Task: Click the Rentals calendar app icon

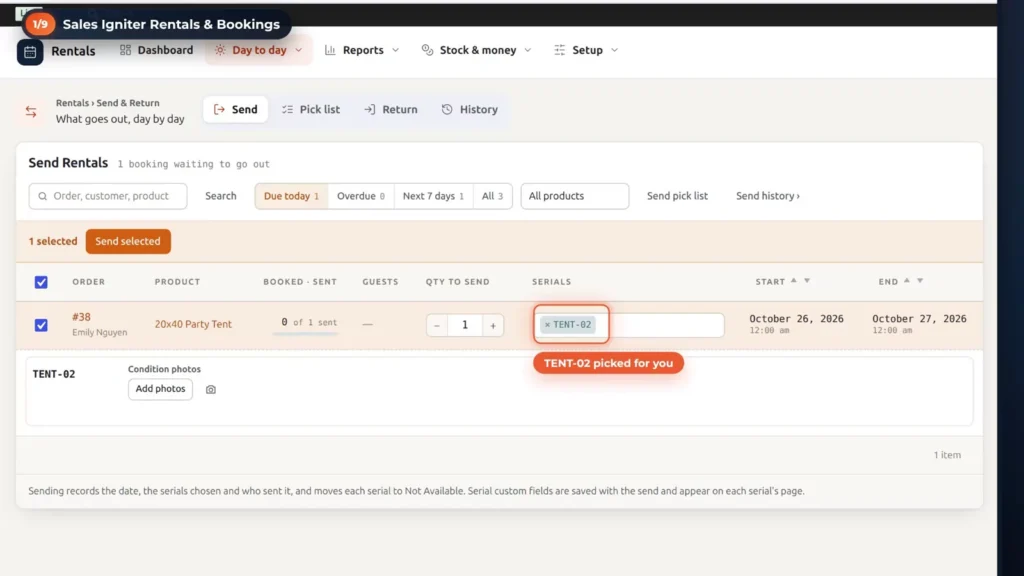Action: (30, 52)
